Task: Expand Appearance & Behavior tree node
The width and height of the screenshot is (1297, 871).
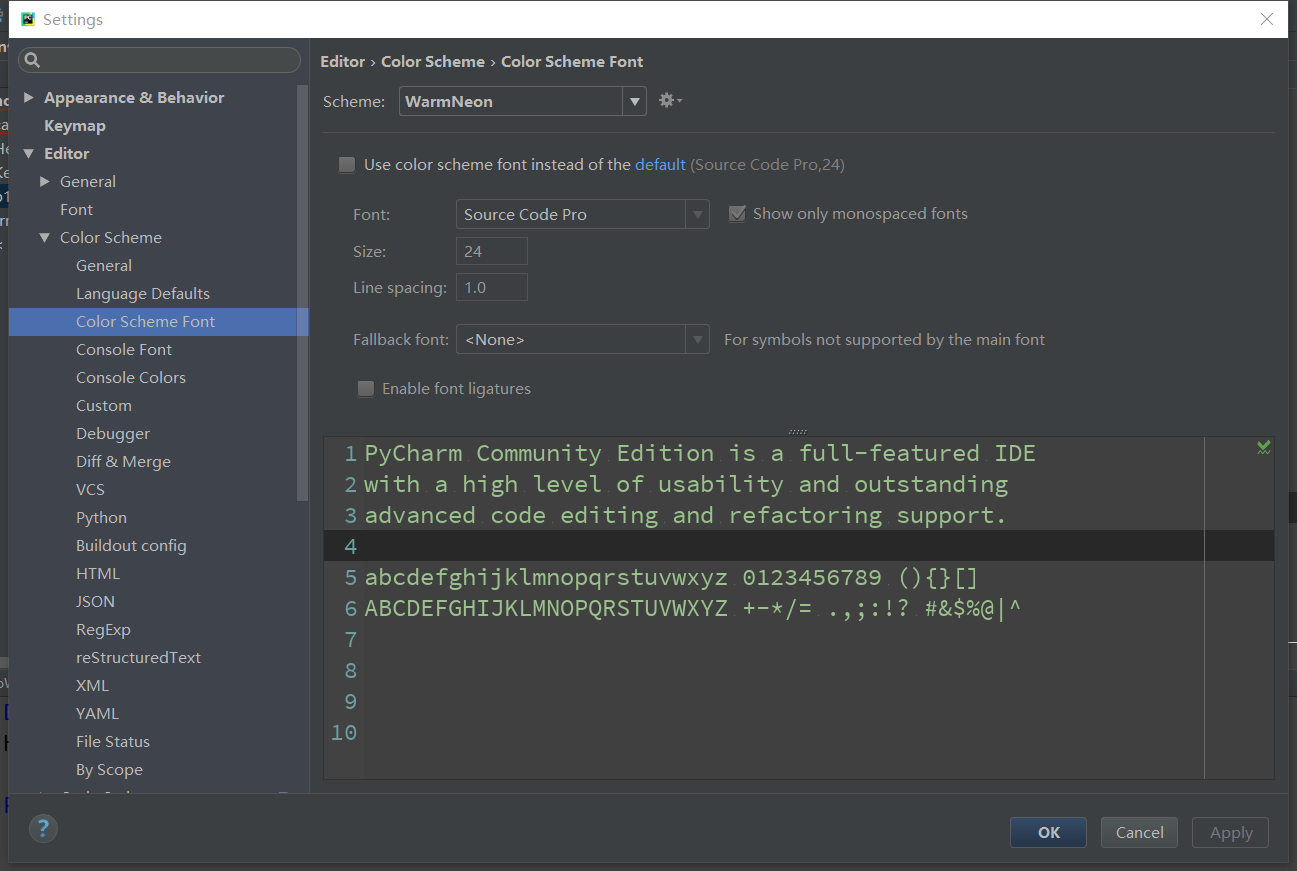Action: (29, 97)
